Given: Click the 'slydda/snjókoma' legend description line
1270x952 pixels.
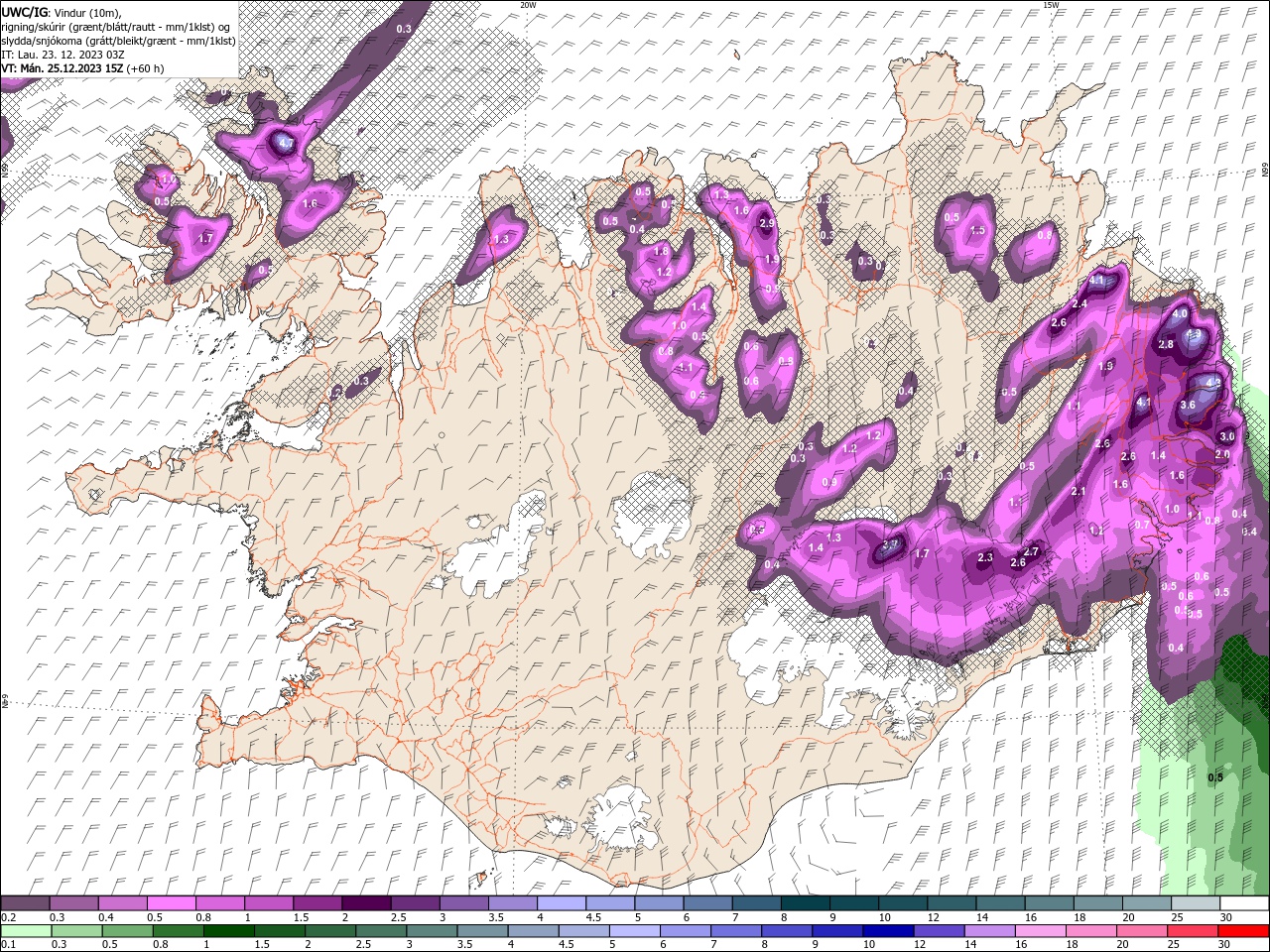Looking at the screenshot, I should 118,41.
